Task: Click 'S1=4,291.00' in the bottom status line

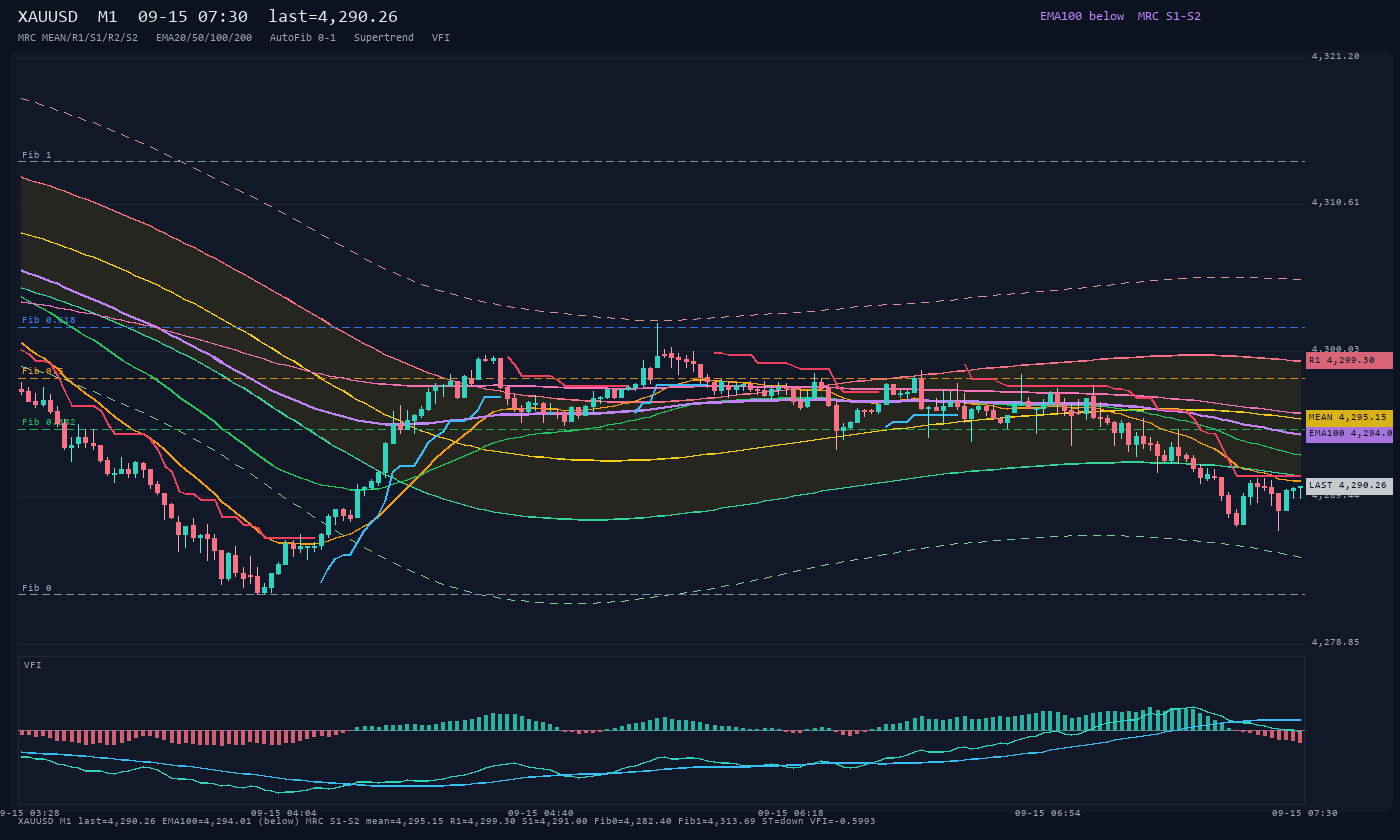Action: (x=555, y=821)
